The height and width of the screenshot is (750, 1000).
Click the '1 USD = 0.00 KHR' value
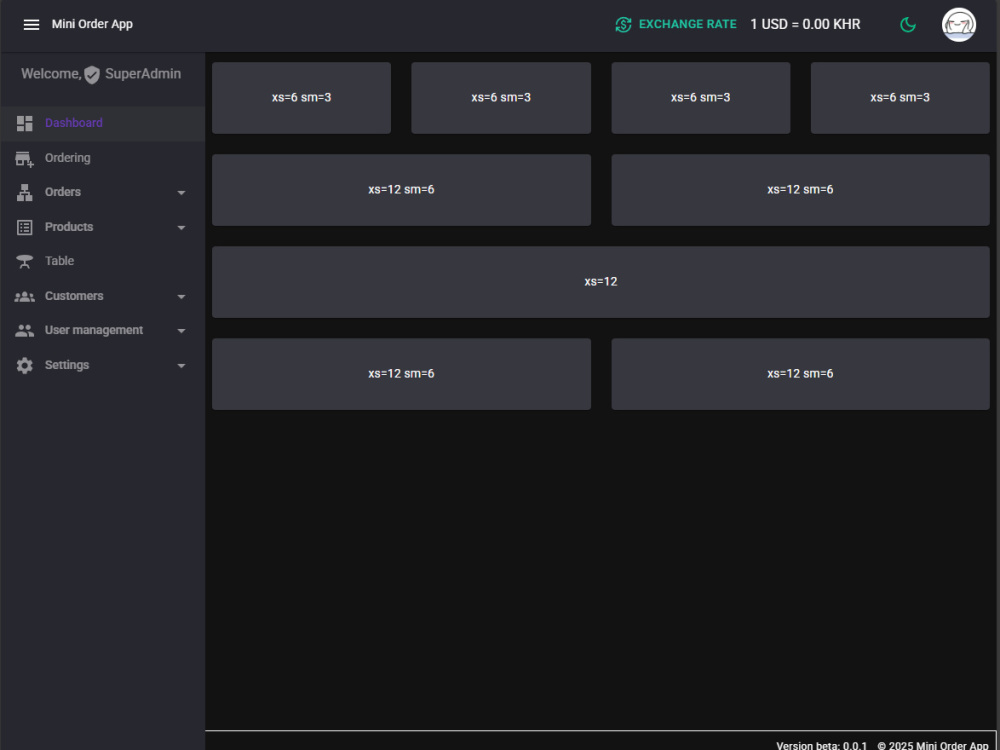[x=805, y=24]
